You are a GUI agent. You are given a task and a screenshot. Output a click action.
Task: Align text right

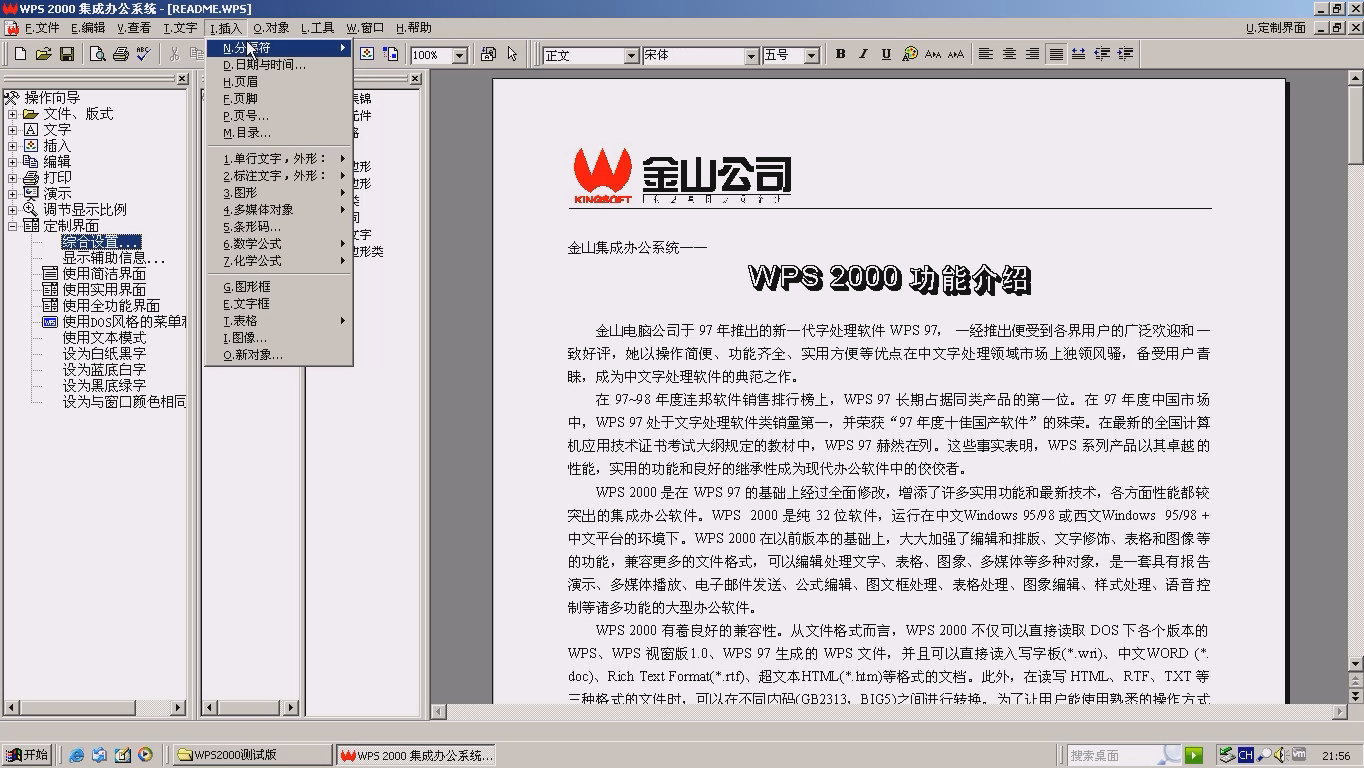click(x=1032, y=54)
